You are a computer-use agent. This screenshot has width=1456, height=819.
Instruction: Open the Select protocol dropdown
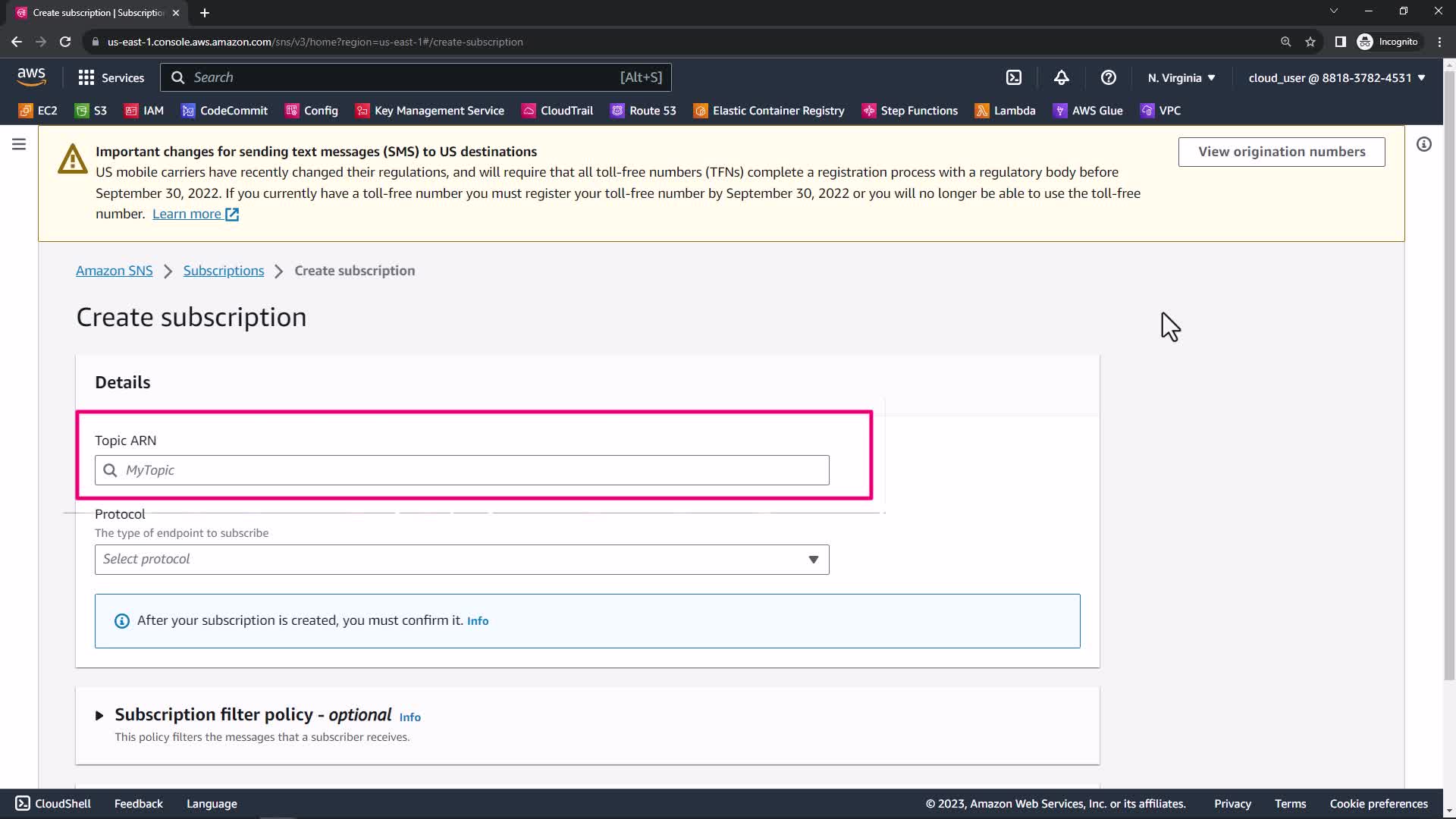tap(461, 560)
